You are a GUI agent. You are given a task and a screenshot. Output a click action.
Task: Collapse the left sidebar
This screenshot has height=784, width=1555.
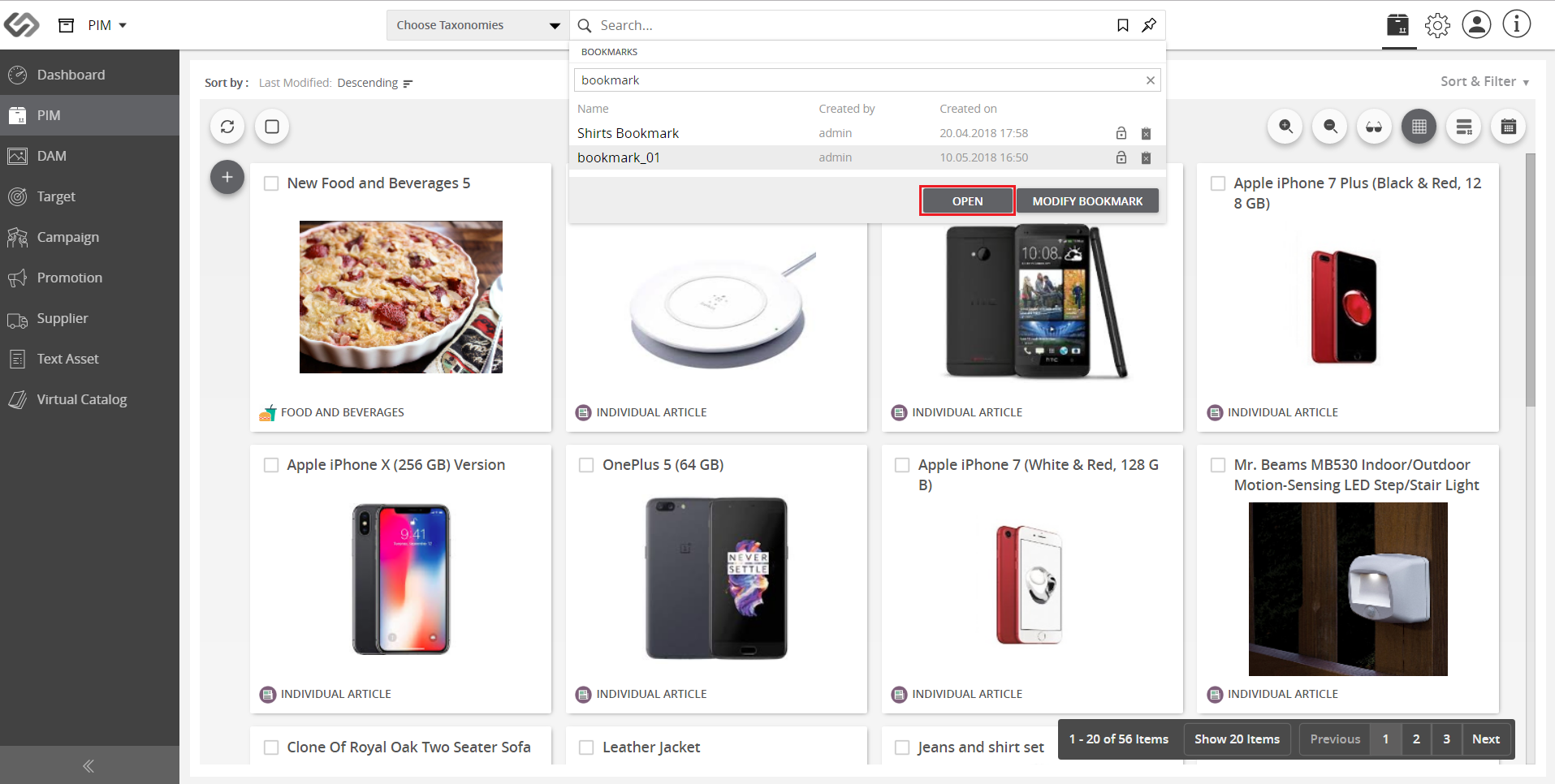point(89,765)
